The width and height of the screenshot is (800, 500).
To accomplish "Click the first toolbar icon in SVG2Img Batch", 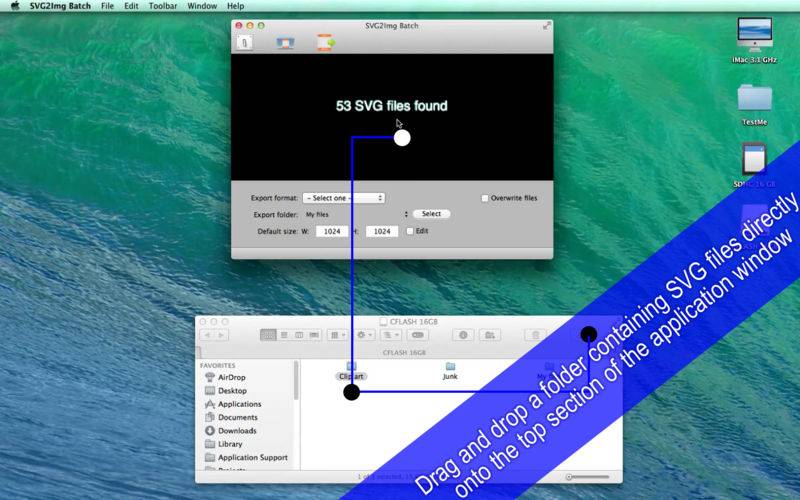I will coord(245,42).
